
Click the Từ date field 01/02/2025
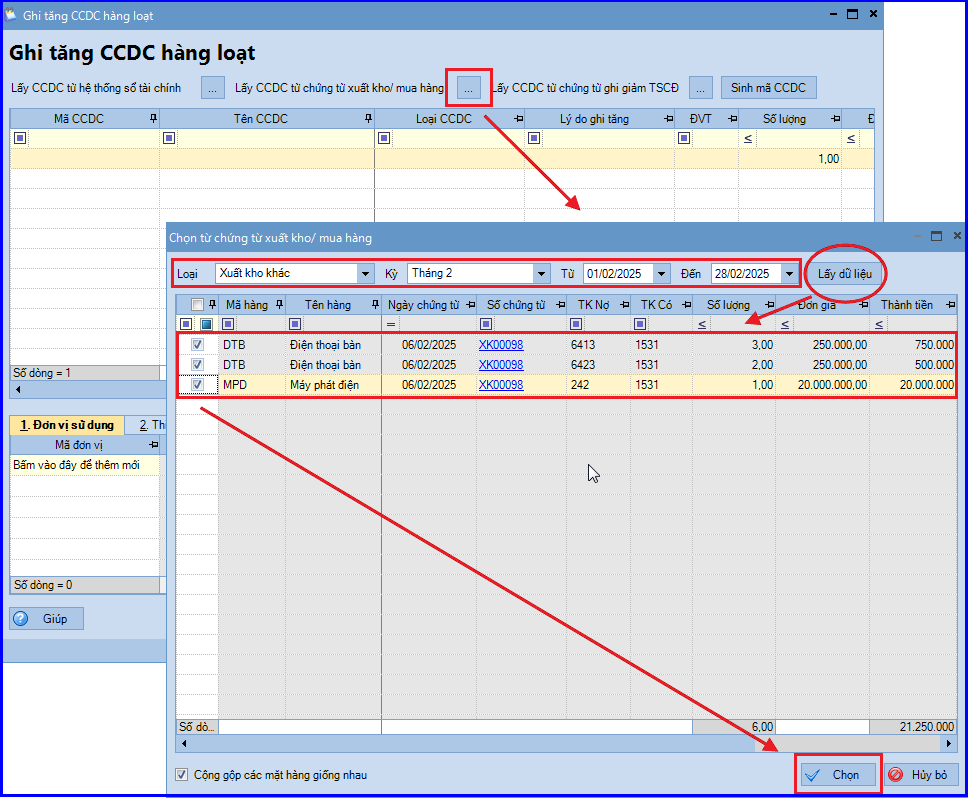tap(618, 273)
